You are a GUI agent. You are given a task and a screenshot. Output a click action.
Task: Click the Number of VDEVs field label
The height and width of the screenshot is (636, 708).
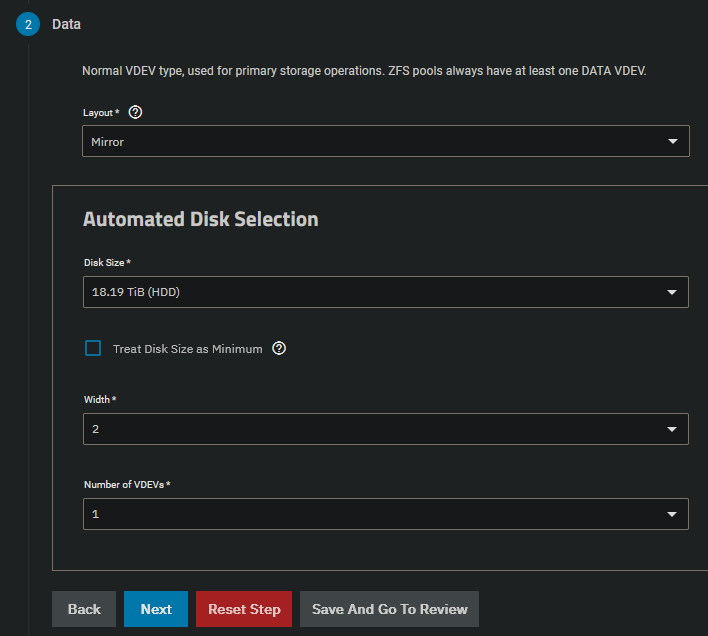pos(126,485)
